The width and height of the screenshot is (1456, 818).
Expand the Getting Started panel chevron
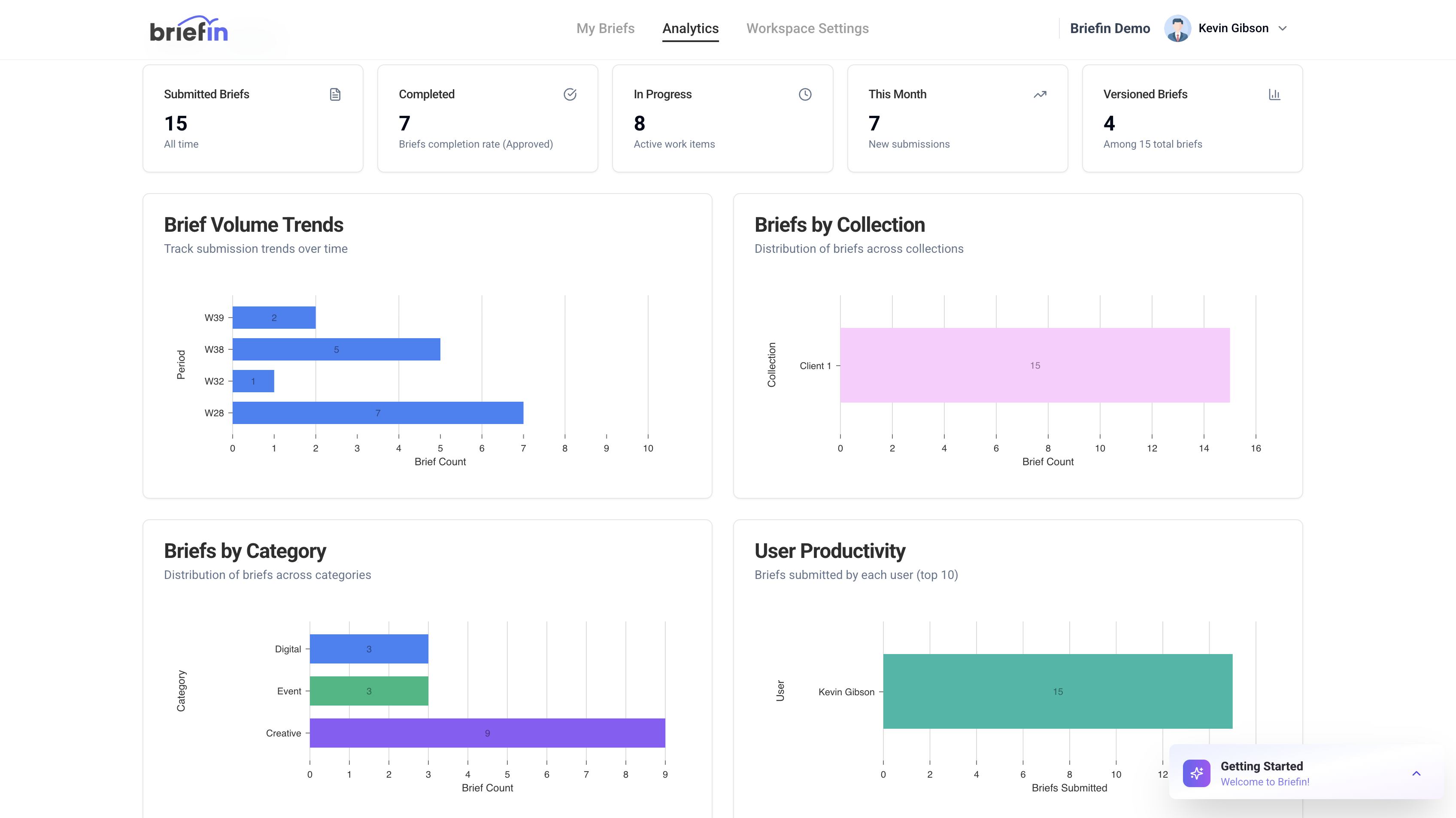click(x=1417, y=773)
